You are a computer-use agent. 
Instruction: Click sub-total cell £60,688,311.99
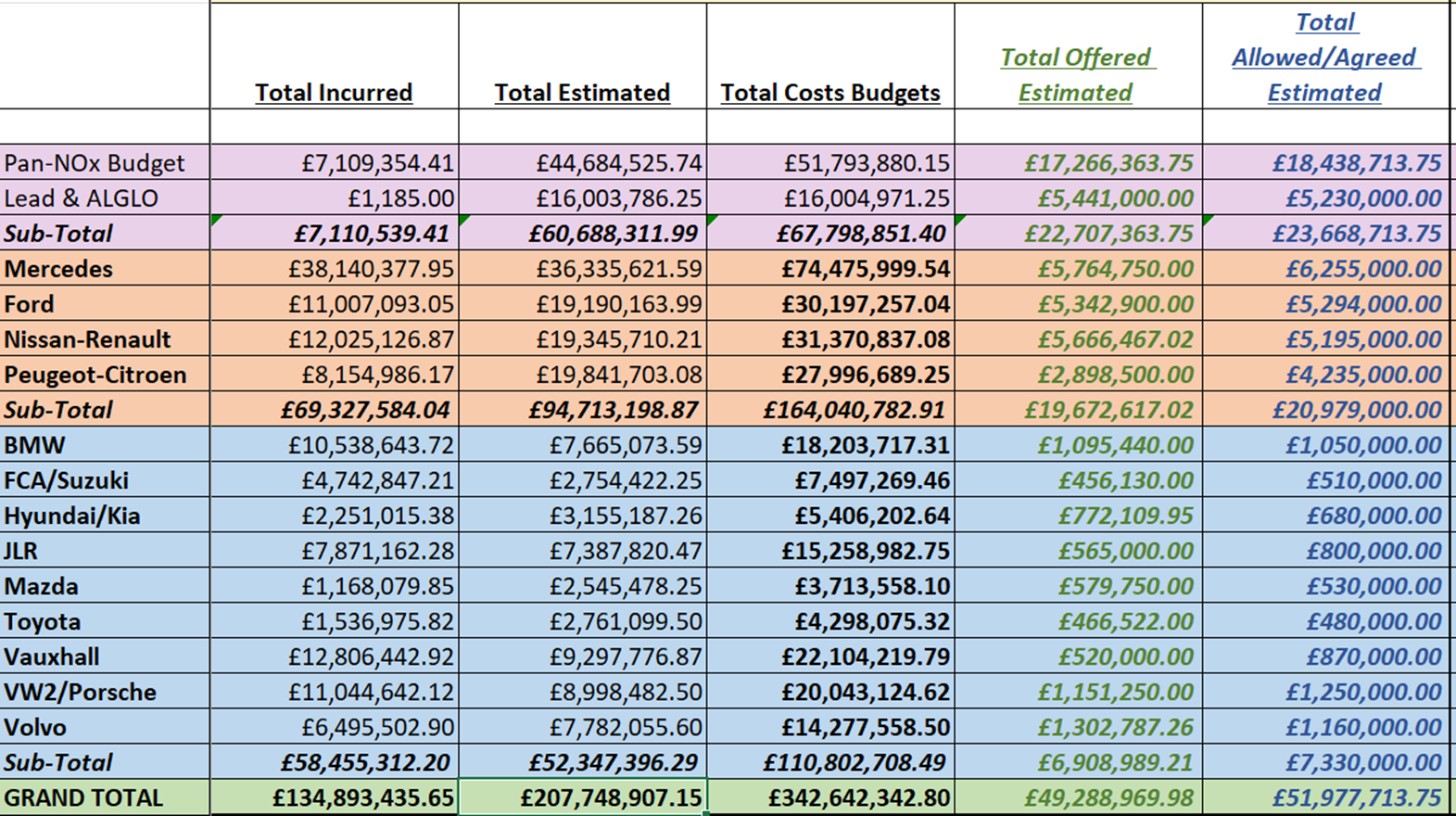tap(583, 234)
